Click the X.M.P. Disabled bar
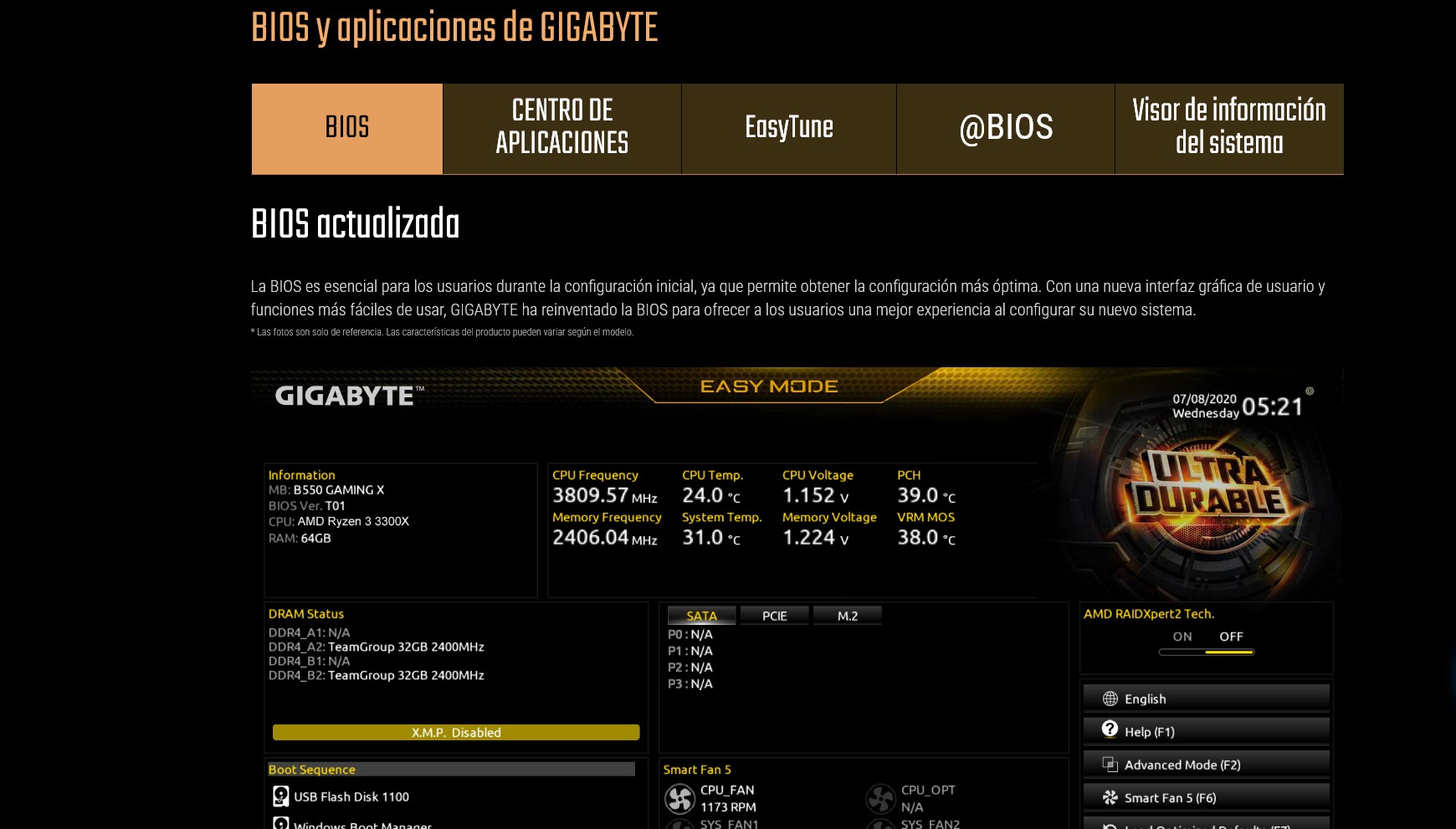The width and height of the screenshot is (1456, 829). tap(456, 732)
